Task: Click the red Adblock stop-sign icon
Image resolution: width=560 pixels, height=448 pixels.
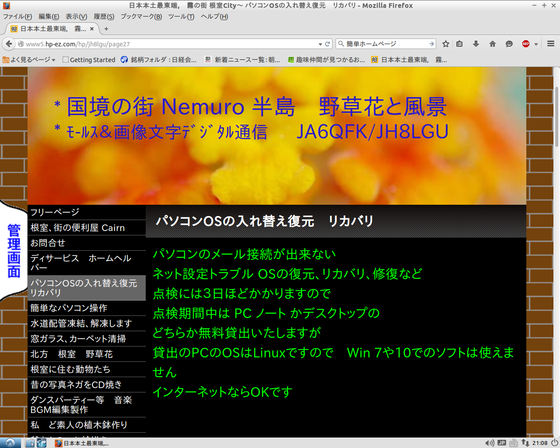Action: coord(526,44)
